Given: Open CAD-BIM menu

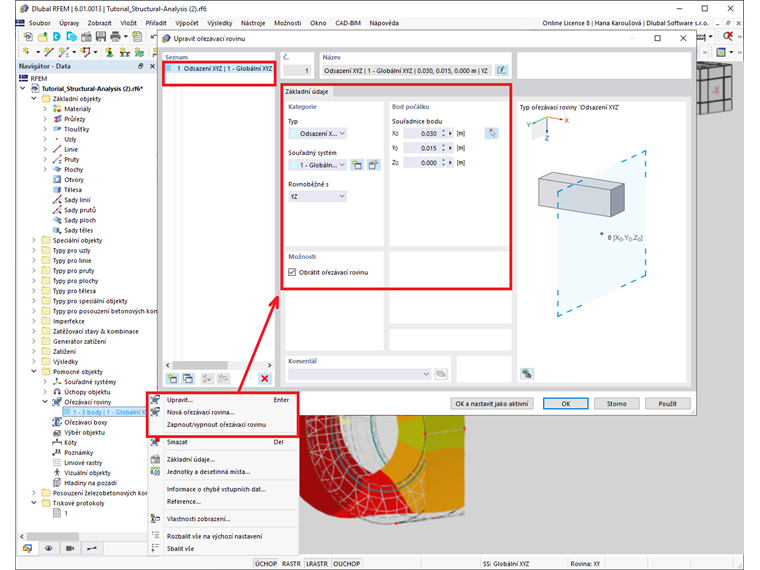Looking at the screenshot, I should (348, 23).
